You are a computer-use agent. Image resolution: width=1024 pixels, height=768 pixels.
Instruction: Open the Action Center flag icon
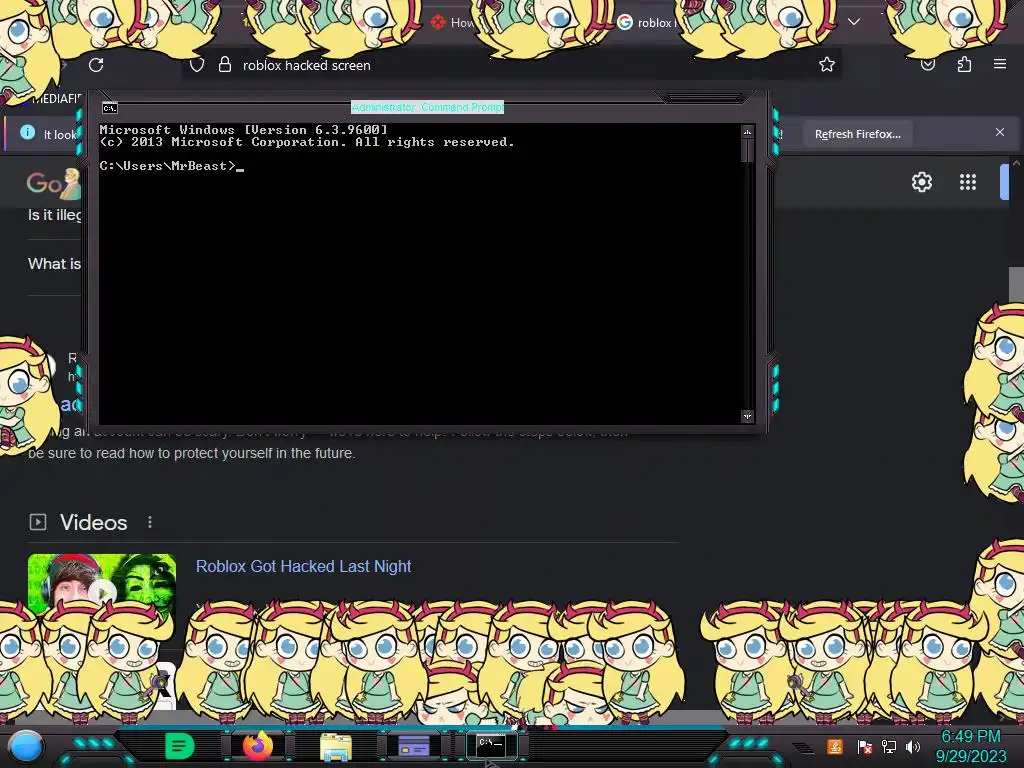click(x=865, y=747)
